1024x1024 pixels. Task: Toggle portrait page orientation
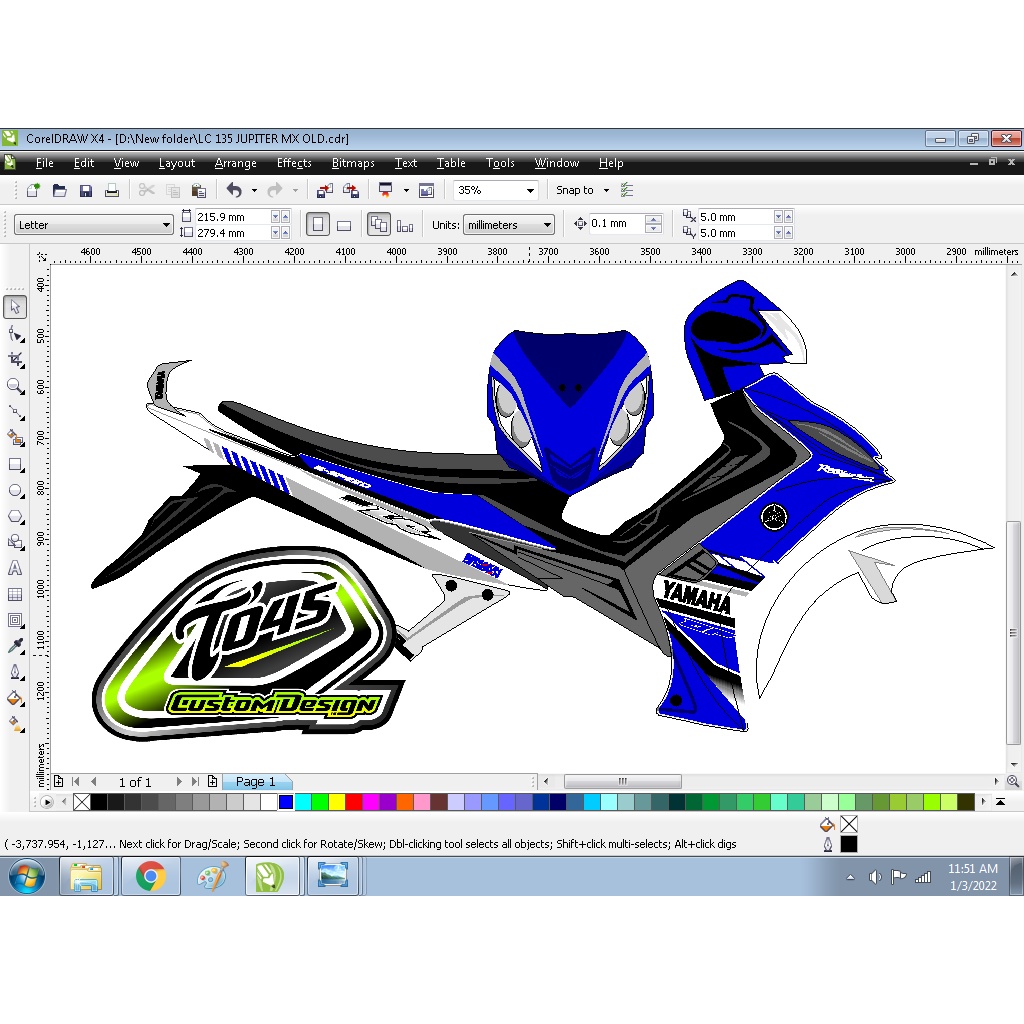tap(317, 224)
